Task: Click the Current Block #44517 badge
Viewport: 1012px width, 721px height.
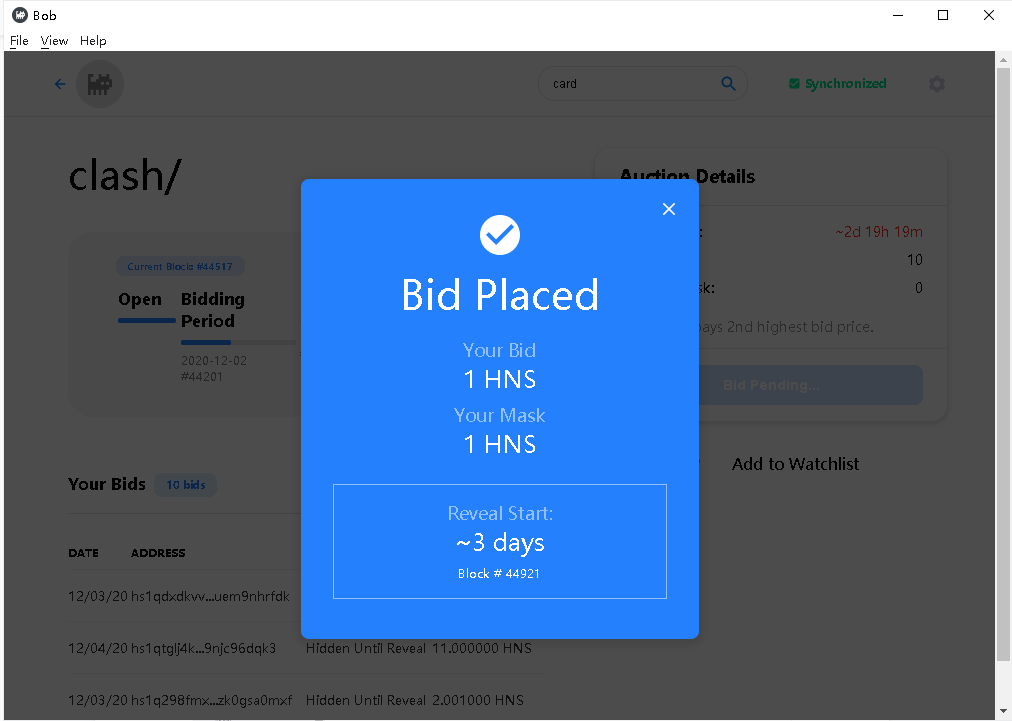Action: (x=180, y=267)
